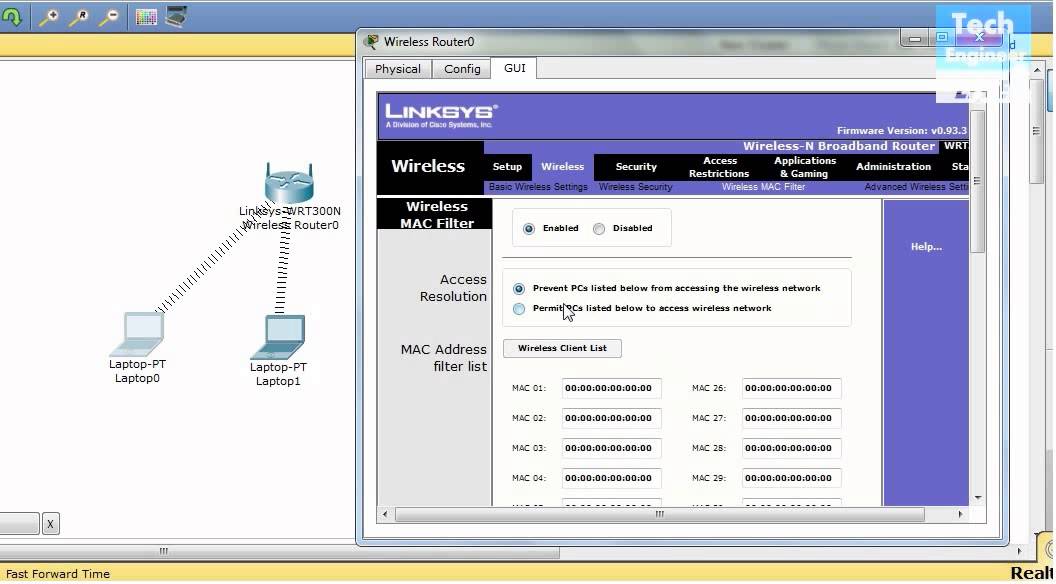
Task: Click the router GUI vertical scrollbar thumb
Action: point(978,181)
